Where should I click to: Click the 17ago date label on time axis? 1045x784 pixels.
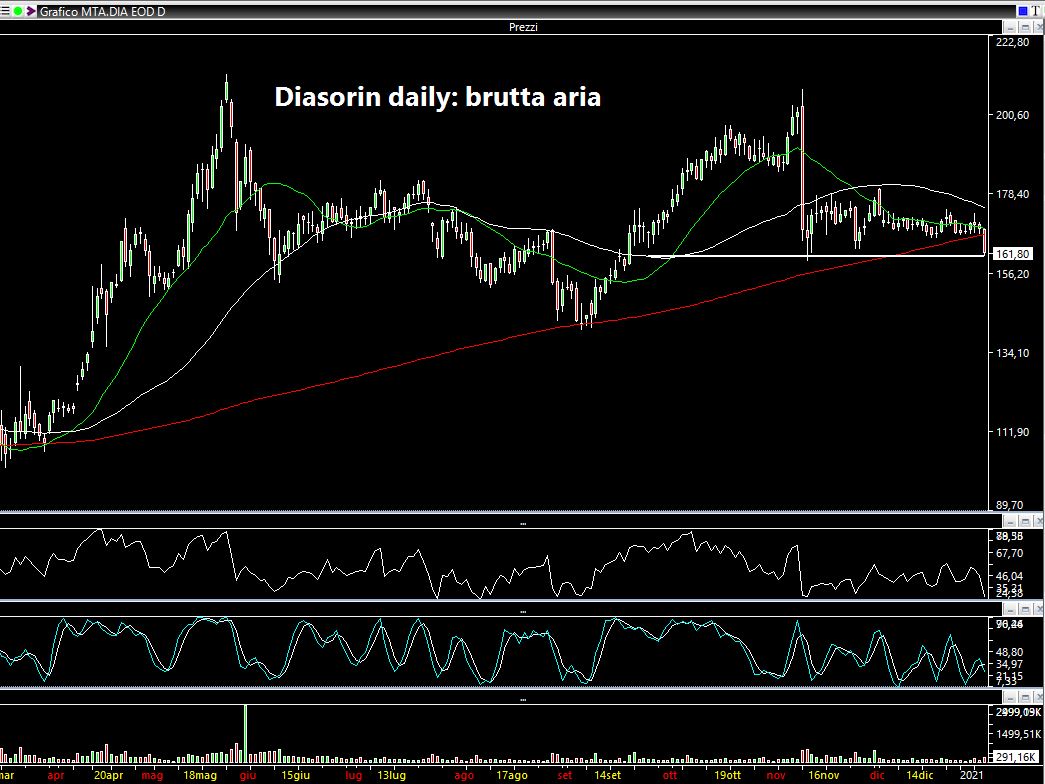(x=512, y=775)
